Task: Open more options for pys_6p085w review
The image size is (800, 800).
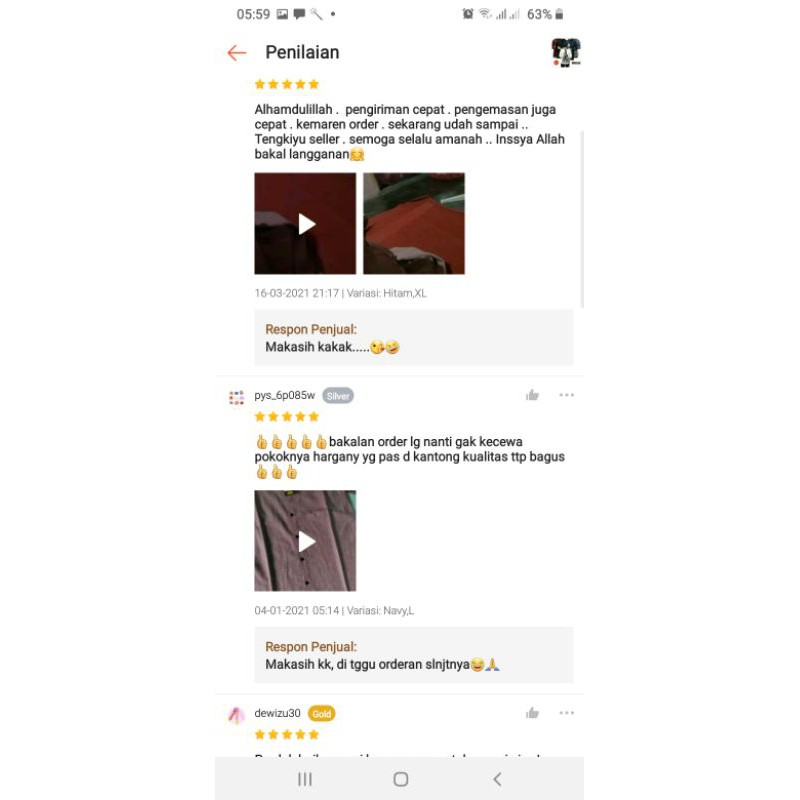Action: (566, 395)
